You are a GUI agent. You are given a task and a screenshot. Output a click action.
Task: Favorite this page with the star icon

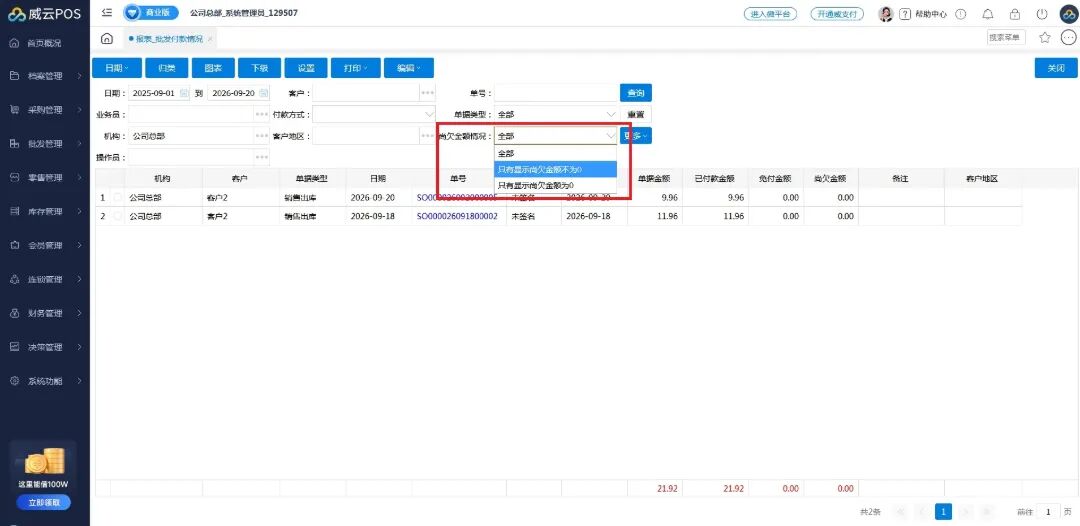[x=1044, y=38]
